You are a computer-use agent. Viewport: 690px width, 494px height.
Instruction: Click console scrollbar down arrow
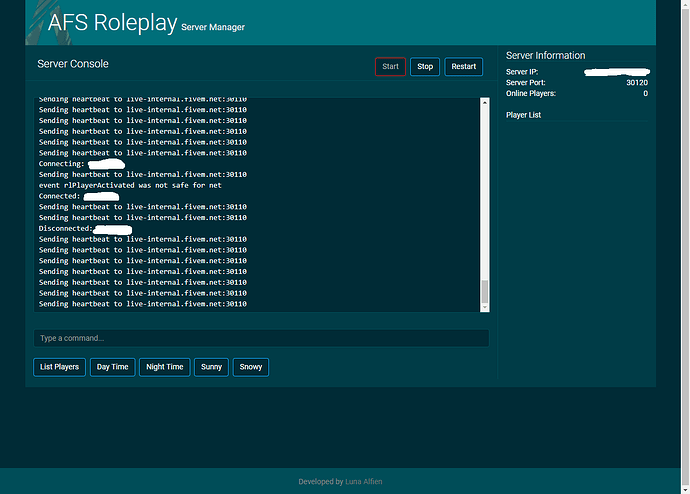[484, 307]
